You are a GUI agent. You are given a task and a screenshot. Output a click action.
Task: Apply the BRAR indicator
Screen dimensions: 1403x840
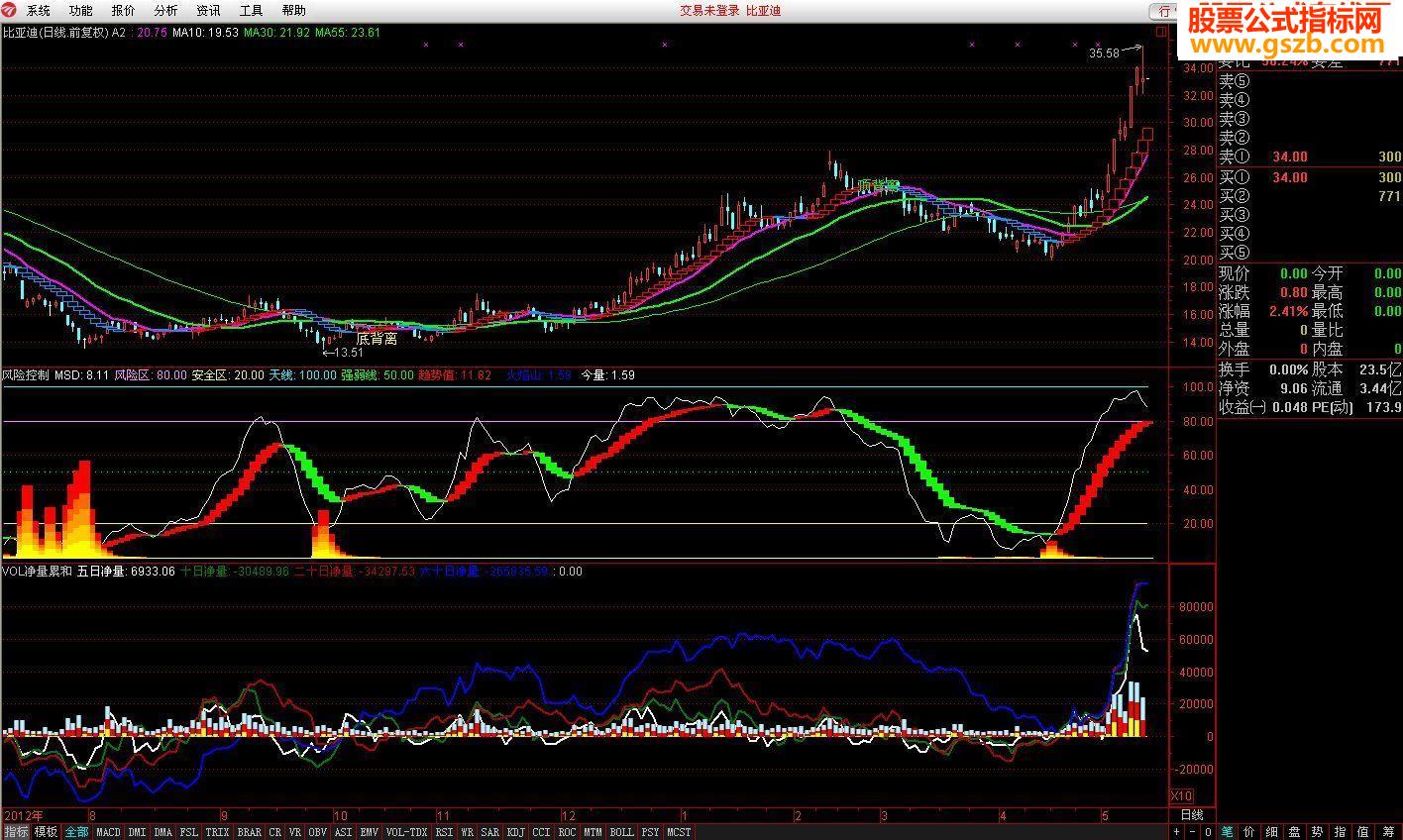click(250, 832)
